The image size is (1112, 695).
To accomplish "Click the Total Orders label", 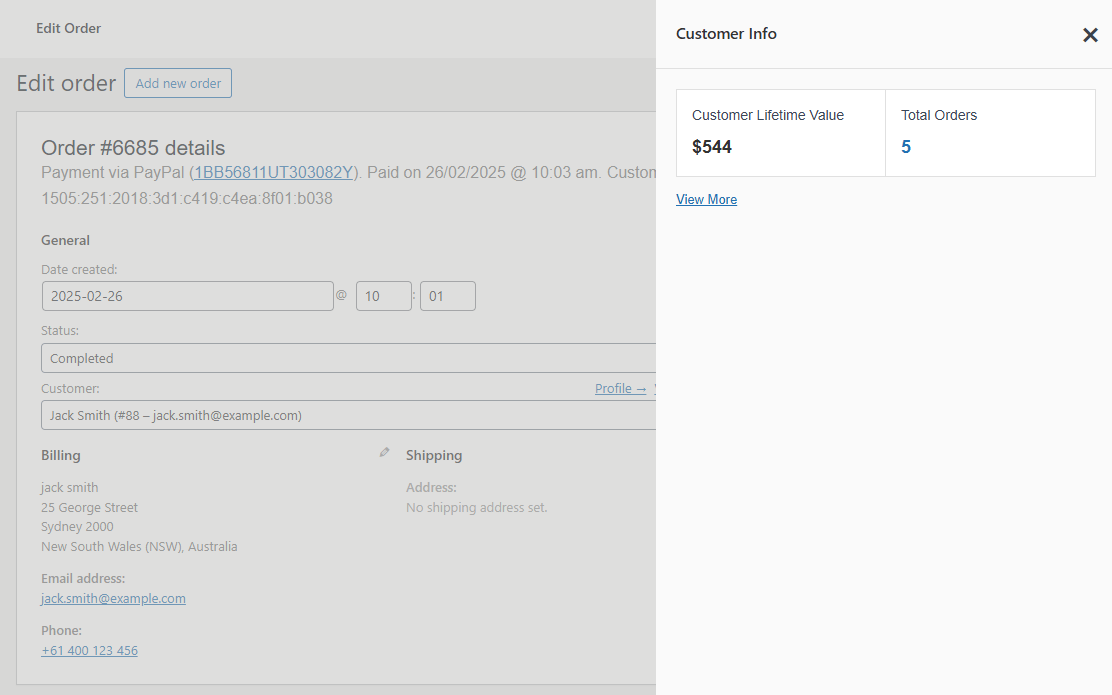I will (x=939, y=115).
